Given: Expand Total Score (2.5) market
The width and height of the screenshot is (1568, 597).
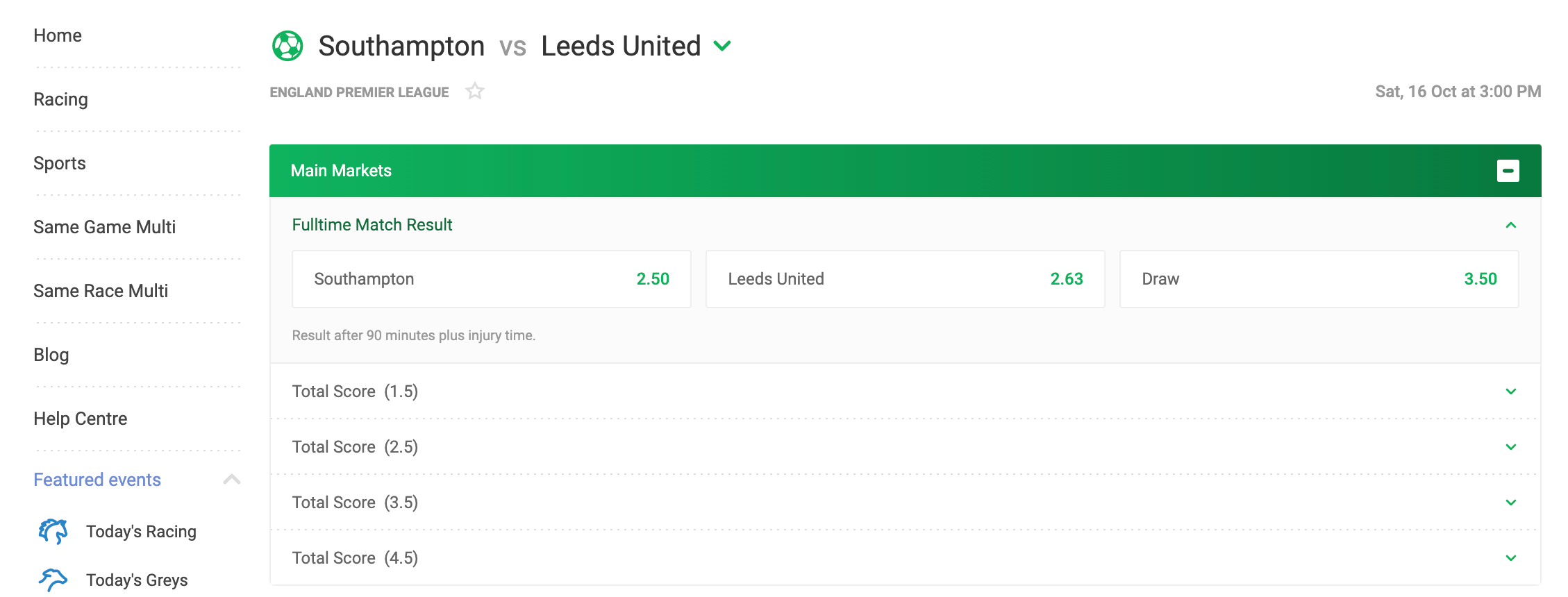Looking at the screenshot, I should coord(906,447).
